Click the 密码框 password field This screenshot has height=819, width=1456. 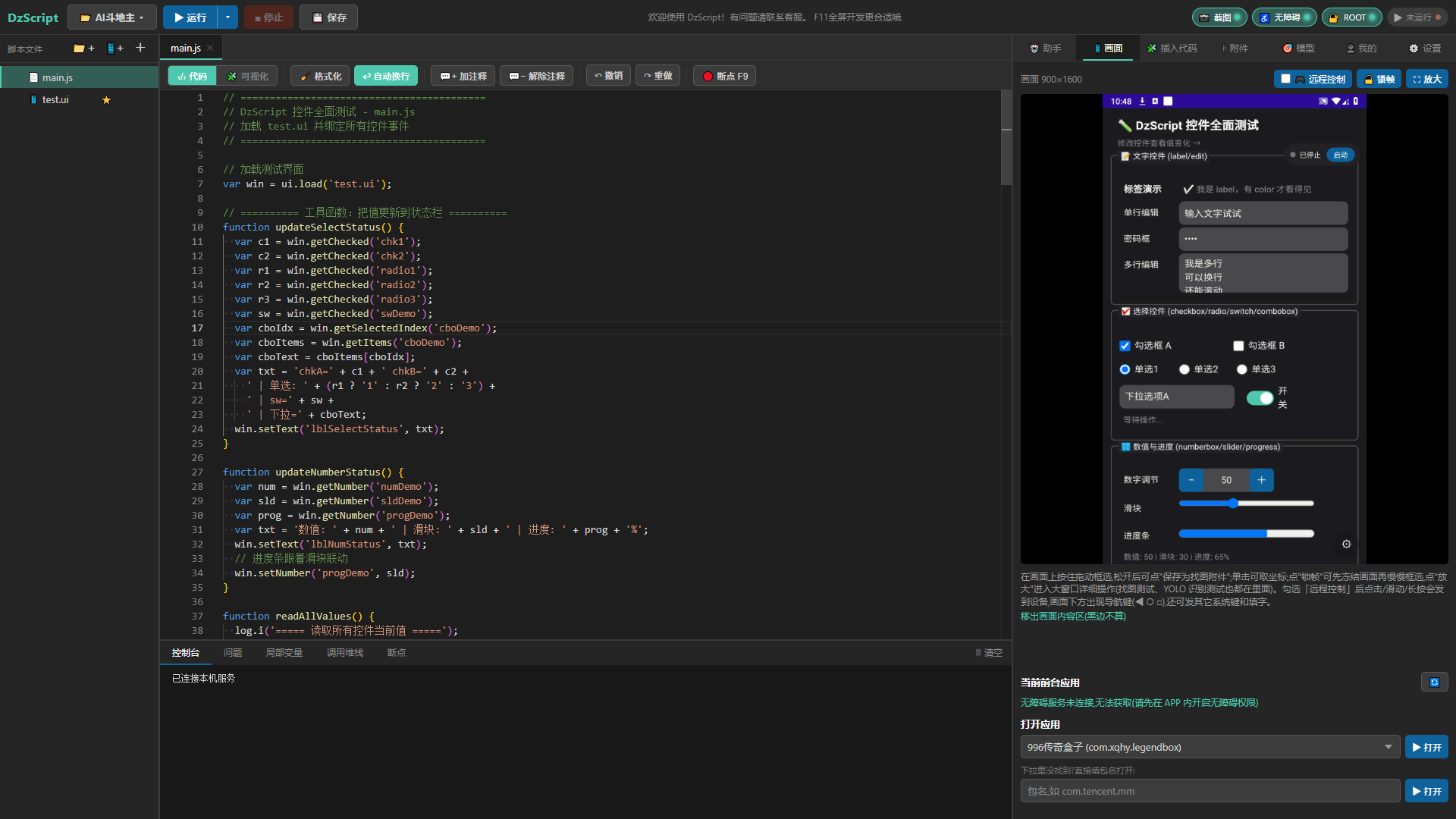[x=1263, y=239]
